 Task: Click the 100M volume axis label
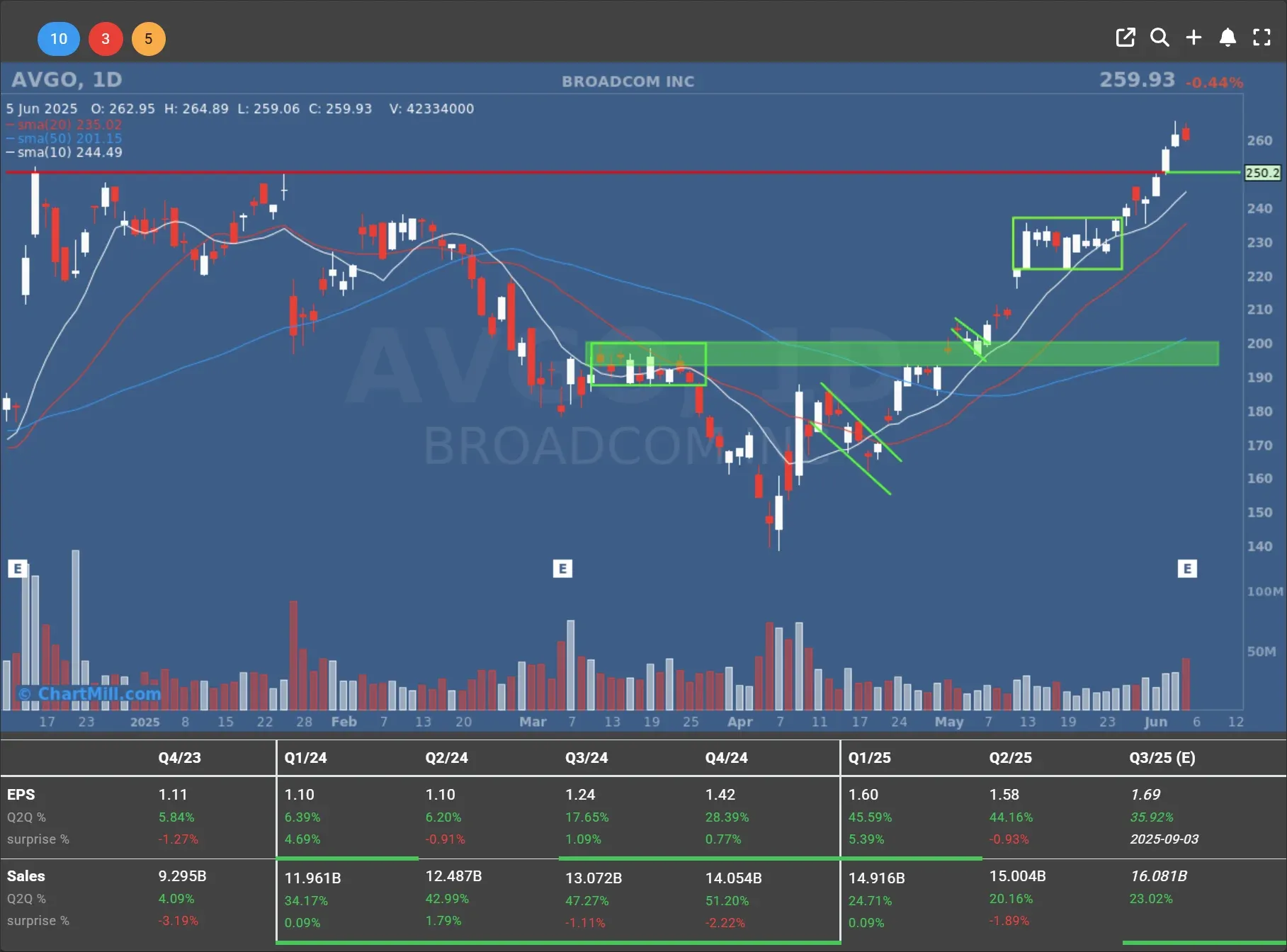point(1264,591)
